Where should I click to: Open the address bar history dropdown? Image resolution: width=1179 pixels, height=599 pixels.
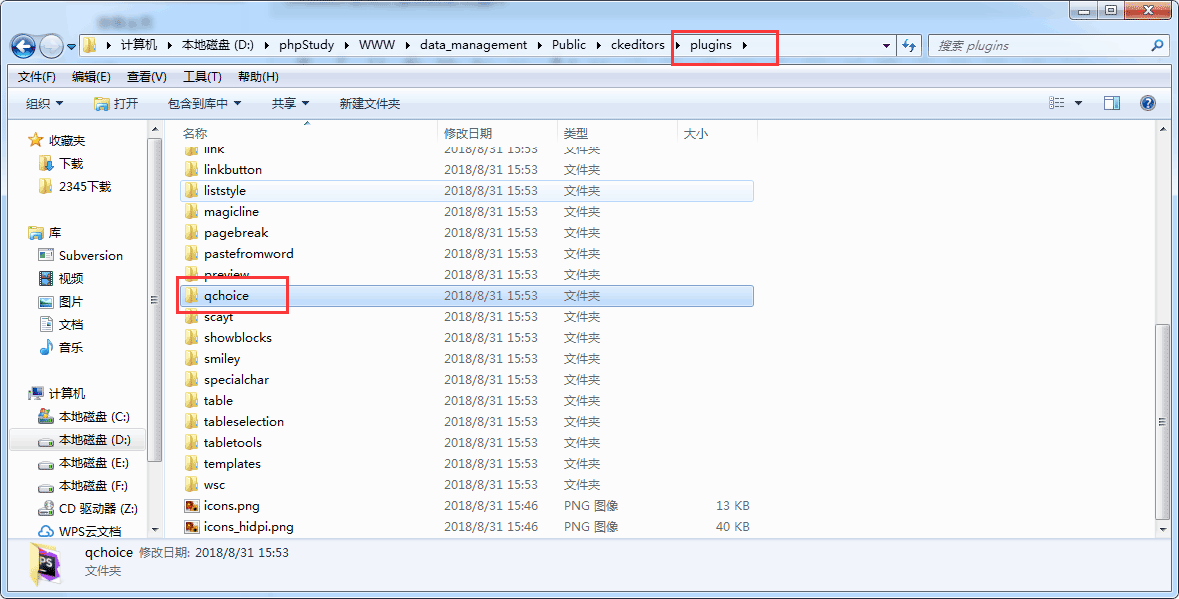point(886,45)
